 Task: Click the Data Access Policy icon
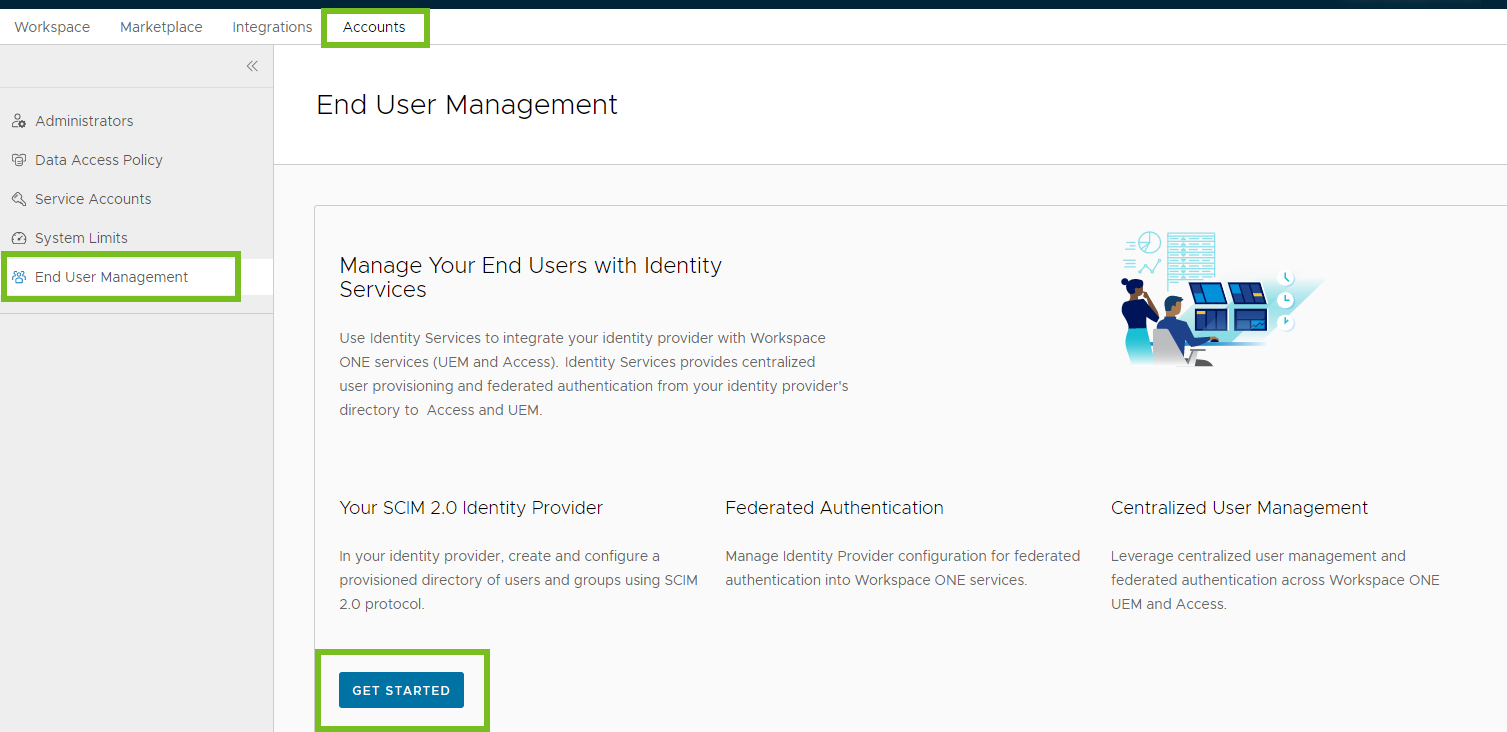click(18, 160)
